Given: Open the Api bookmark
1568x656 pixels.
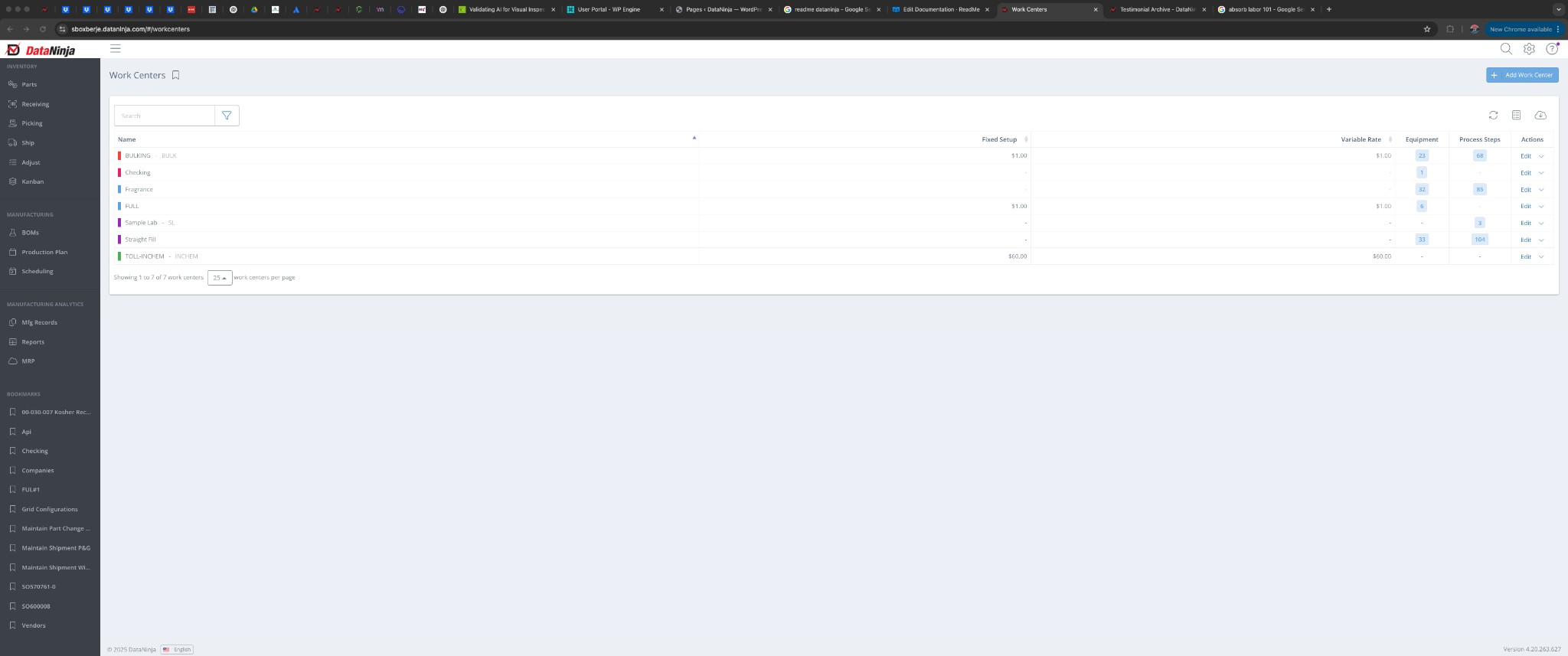Looking at the screenshot, I should click(x=26, y=432).
